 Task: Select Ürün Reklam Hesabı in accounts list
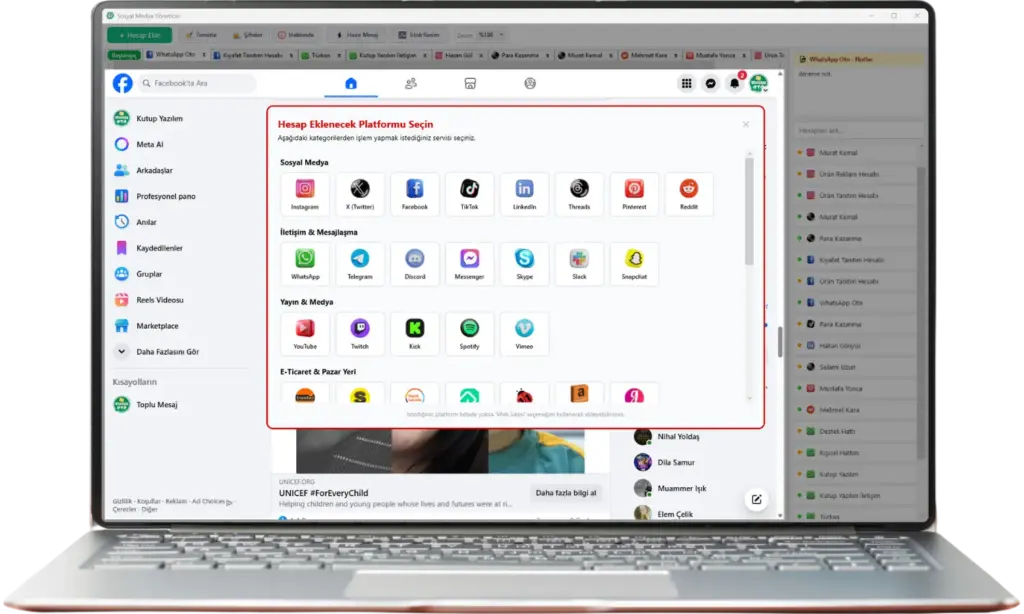856,174
